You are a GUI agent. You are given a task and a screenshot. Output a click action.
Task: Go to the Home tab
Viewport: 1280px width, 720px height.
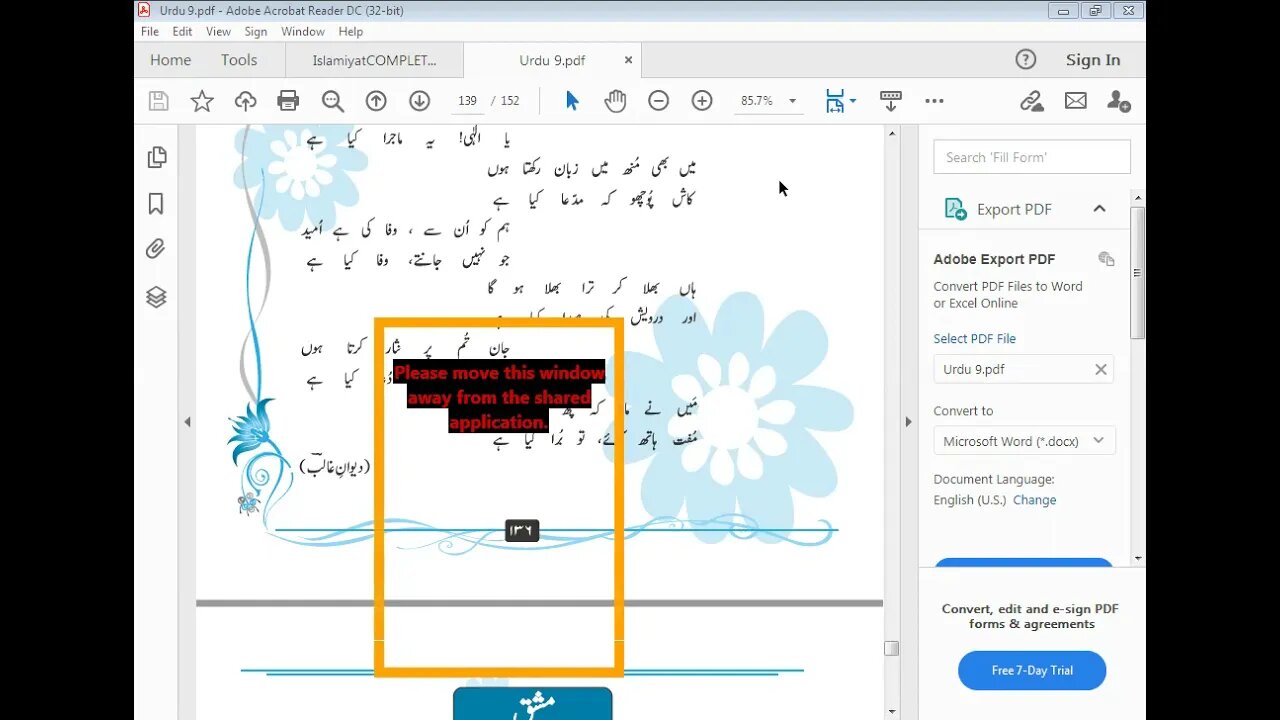pos(170,60)
